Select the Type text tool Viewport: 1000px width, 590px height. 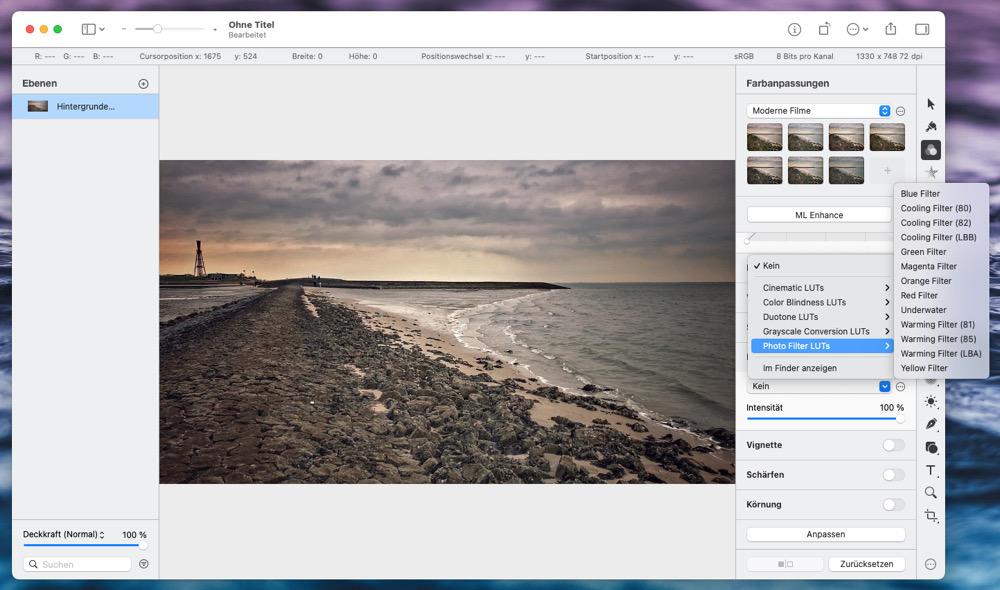coord(931,470)
